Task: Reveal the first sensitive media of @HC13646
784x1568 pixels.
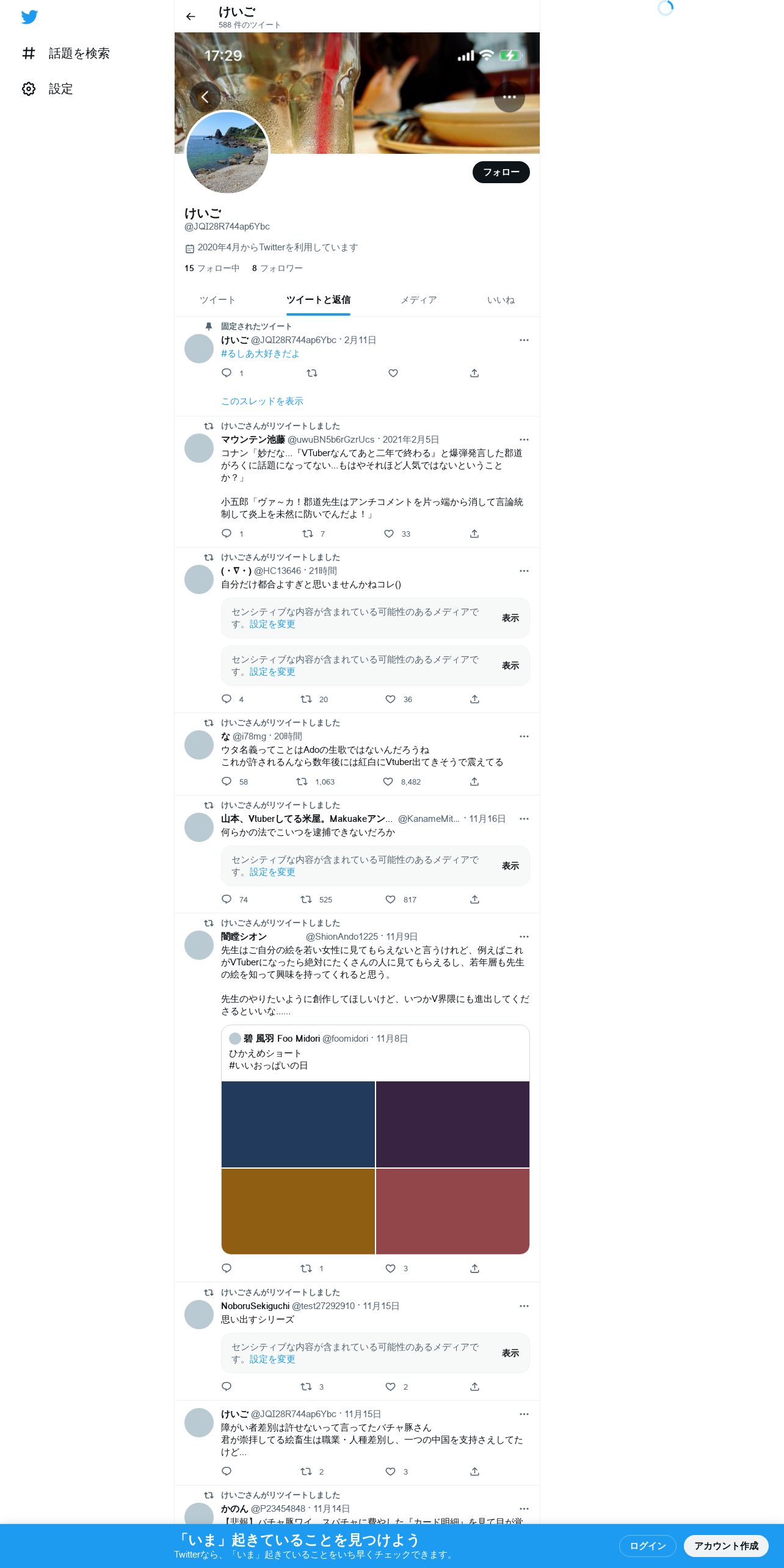Action: (x=510, y=618)
